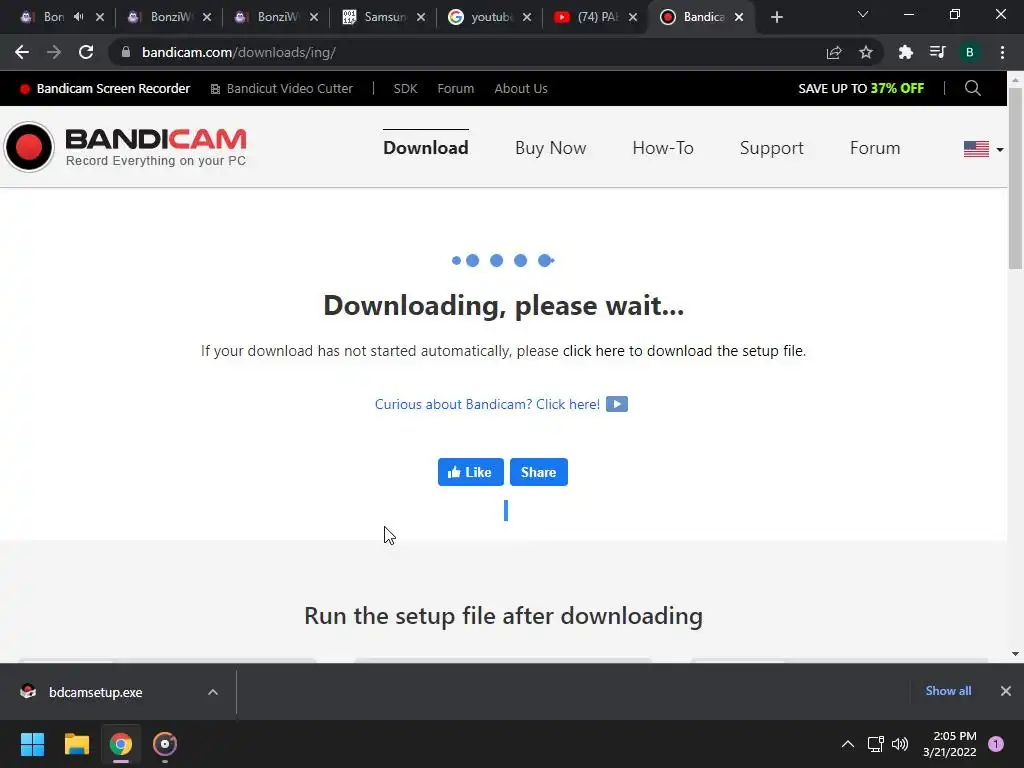Open the notification badge in the tray

pos(996,744)
